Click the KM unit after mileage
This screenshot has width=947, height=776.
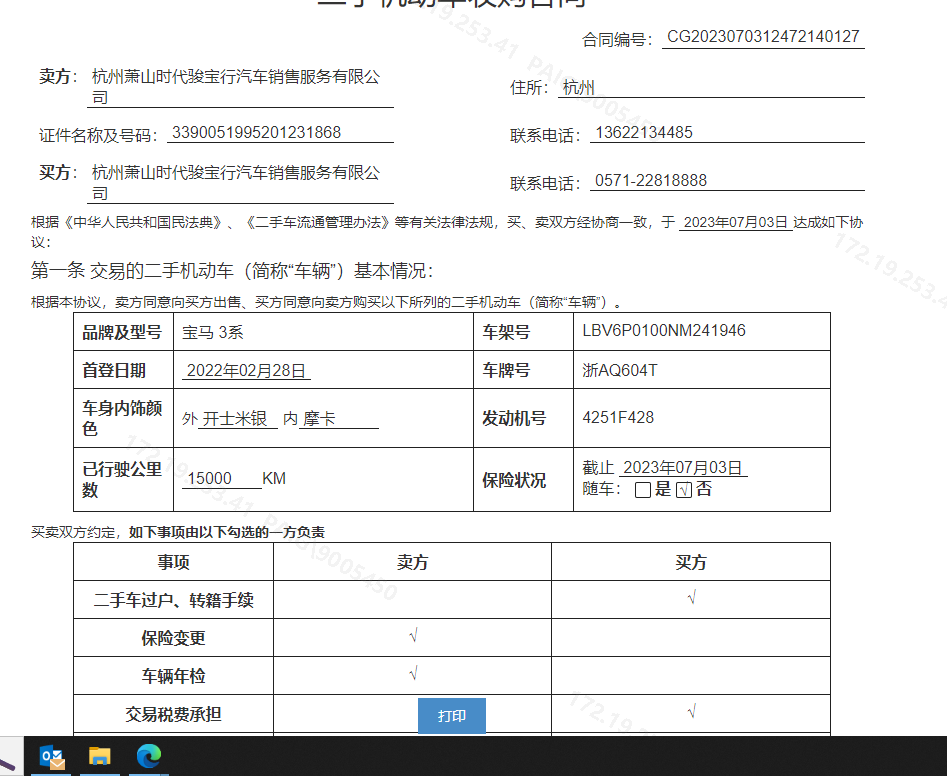click(274, 478)
